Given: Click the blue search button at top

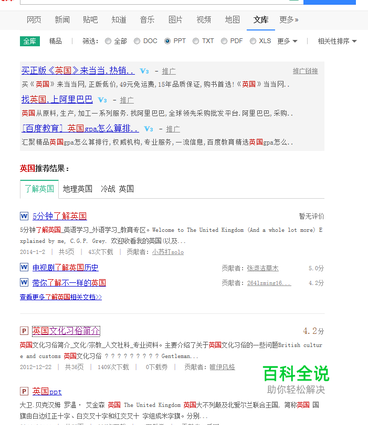Looking at the screenshot, I should coord(329,2).
